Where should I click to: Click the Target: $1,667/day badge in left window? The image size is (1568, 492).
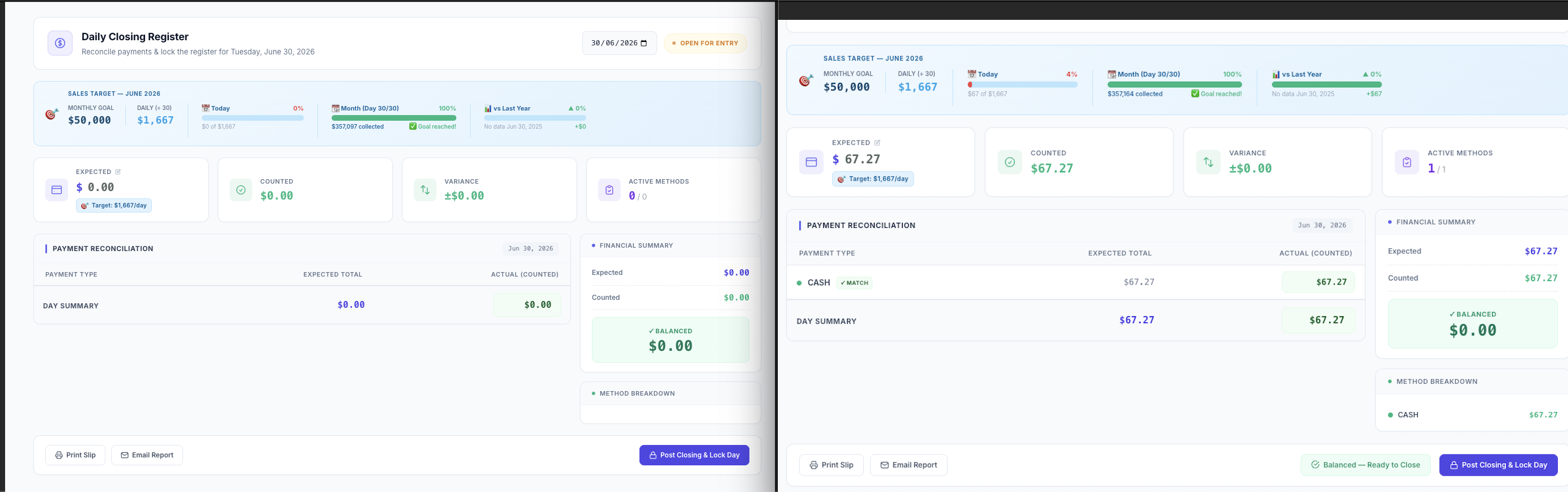coord(114,206)
